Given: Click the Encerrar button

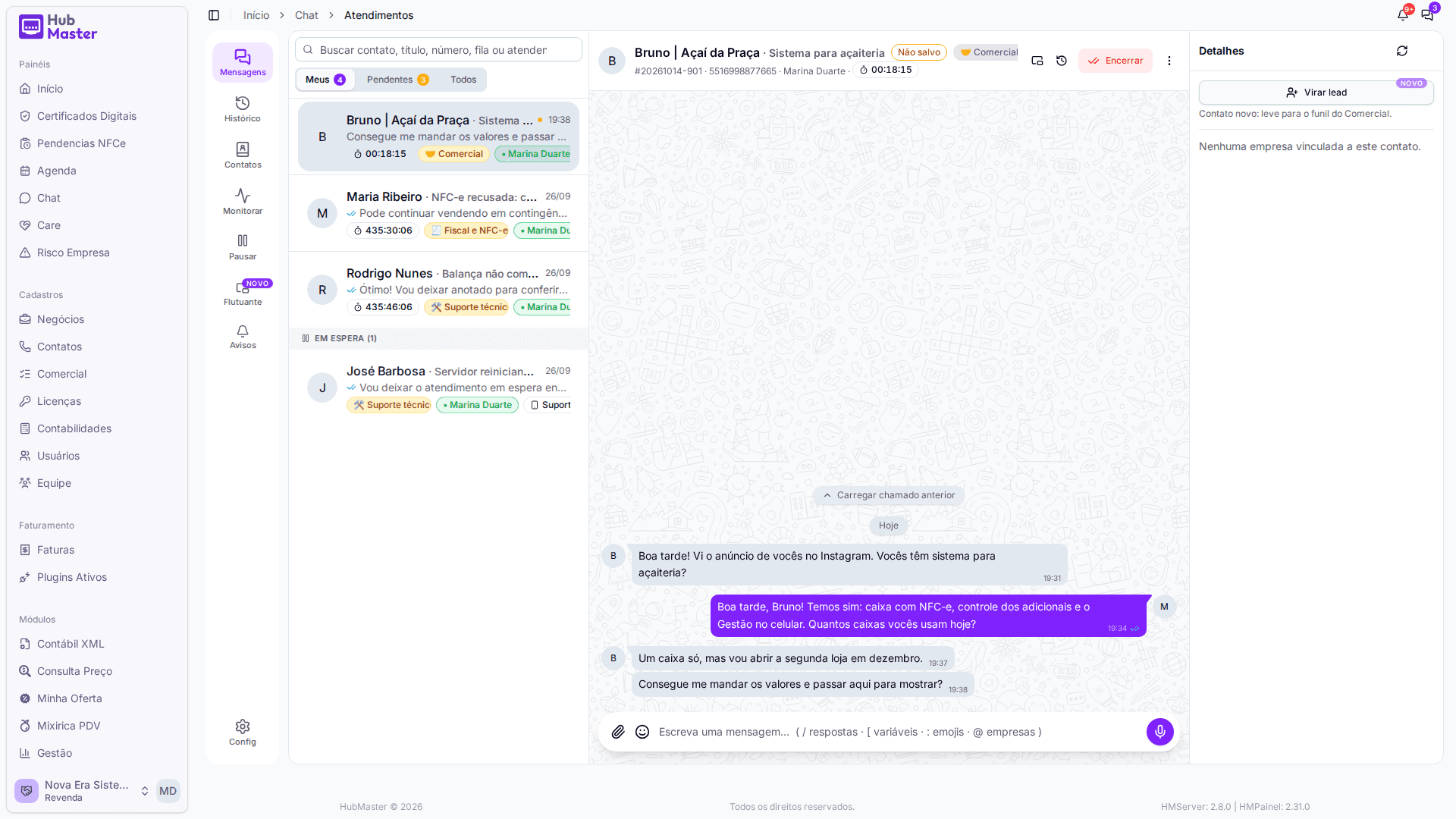Looking at the screenshot, I should click(x=1116, y=61).
